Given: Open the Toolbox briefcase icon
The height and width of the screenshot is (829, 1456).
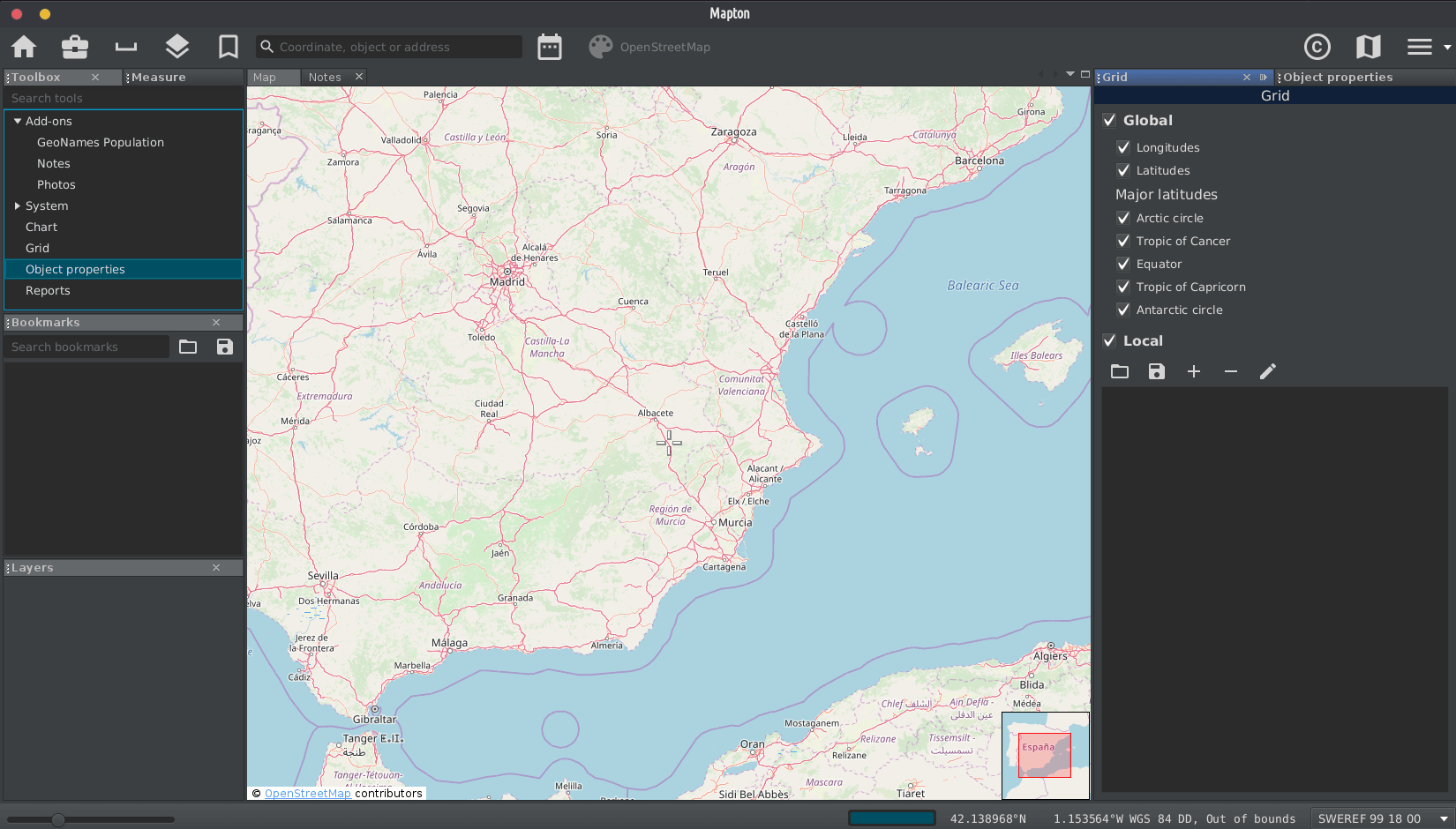Looking at the screenshot, I should coord(75,47).
